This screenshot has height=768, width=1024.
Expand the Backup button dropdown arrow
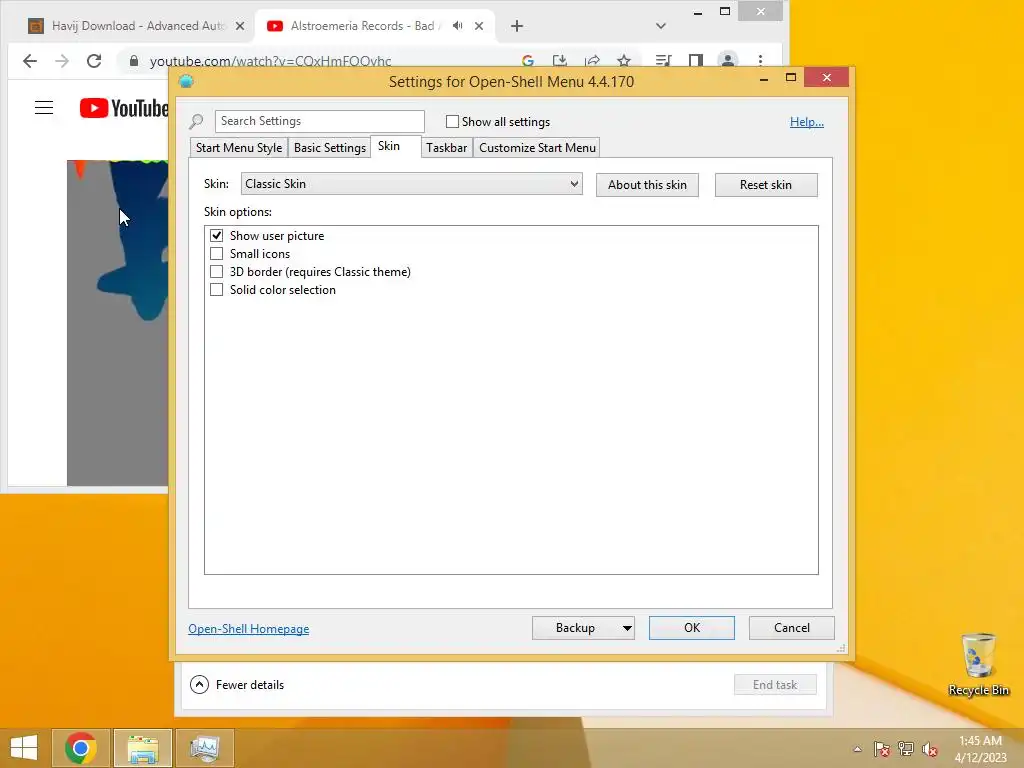(627, 628)
